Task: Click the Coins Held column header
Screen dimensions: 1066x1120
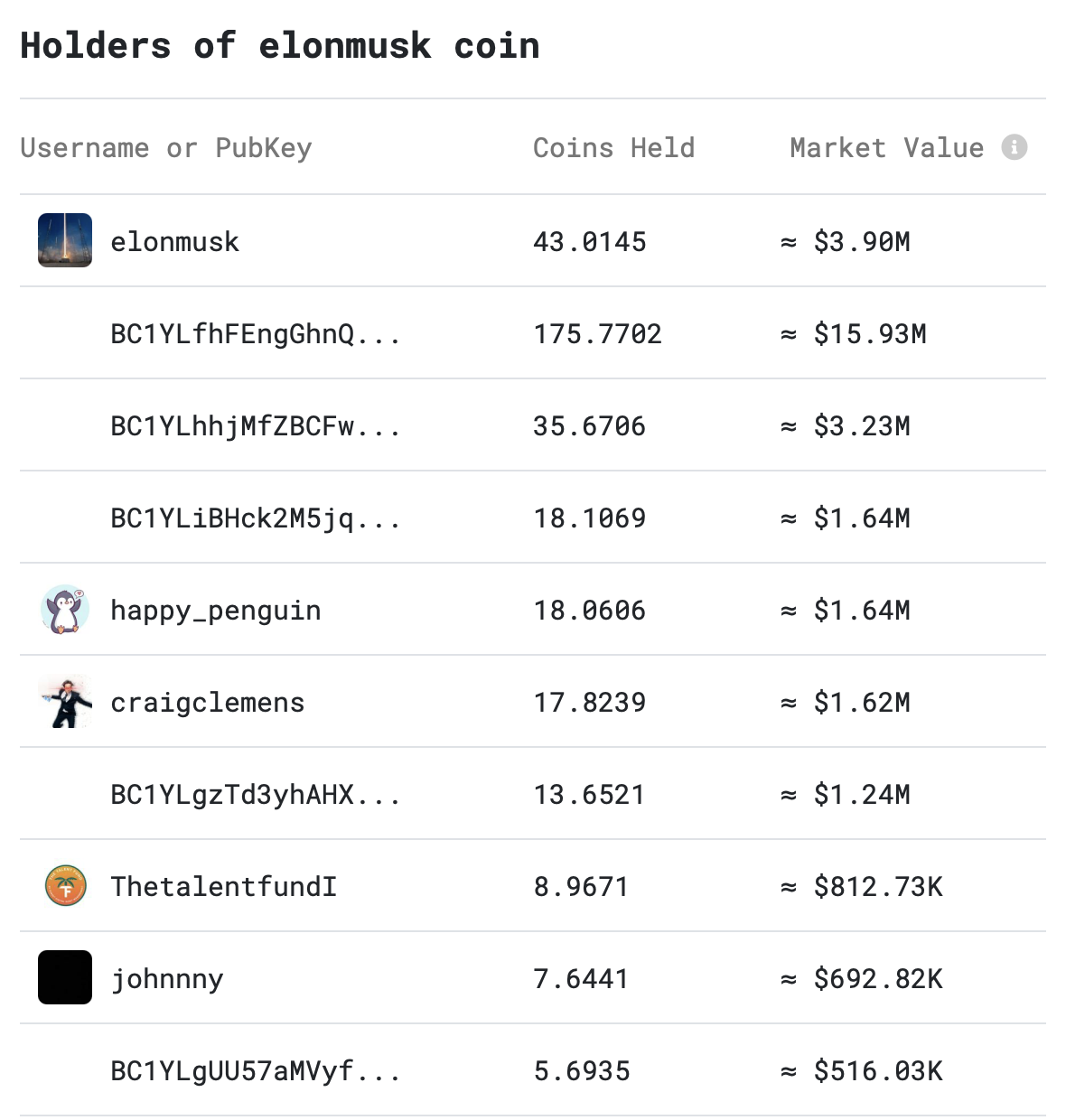Action: point(614,148)
